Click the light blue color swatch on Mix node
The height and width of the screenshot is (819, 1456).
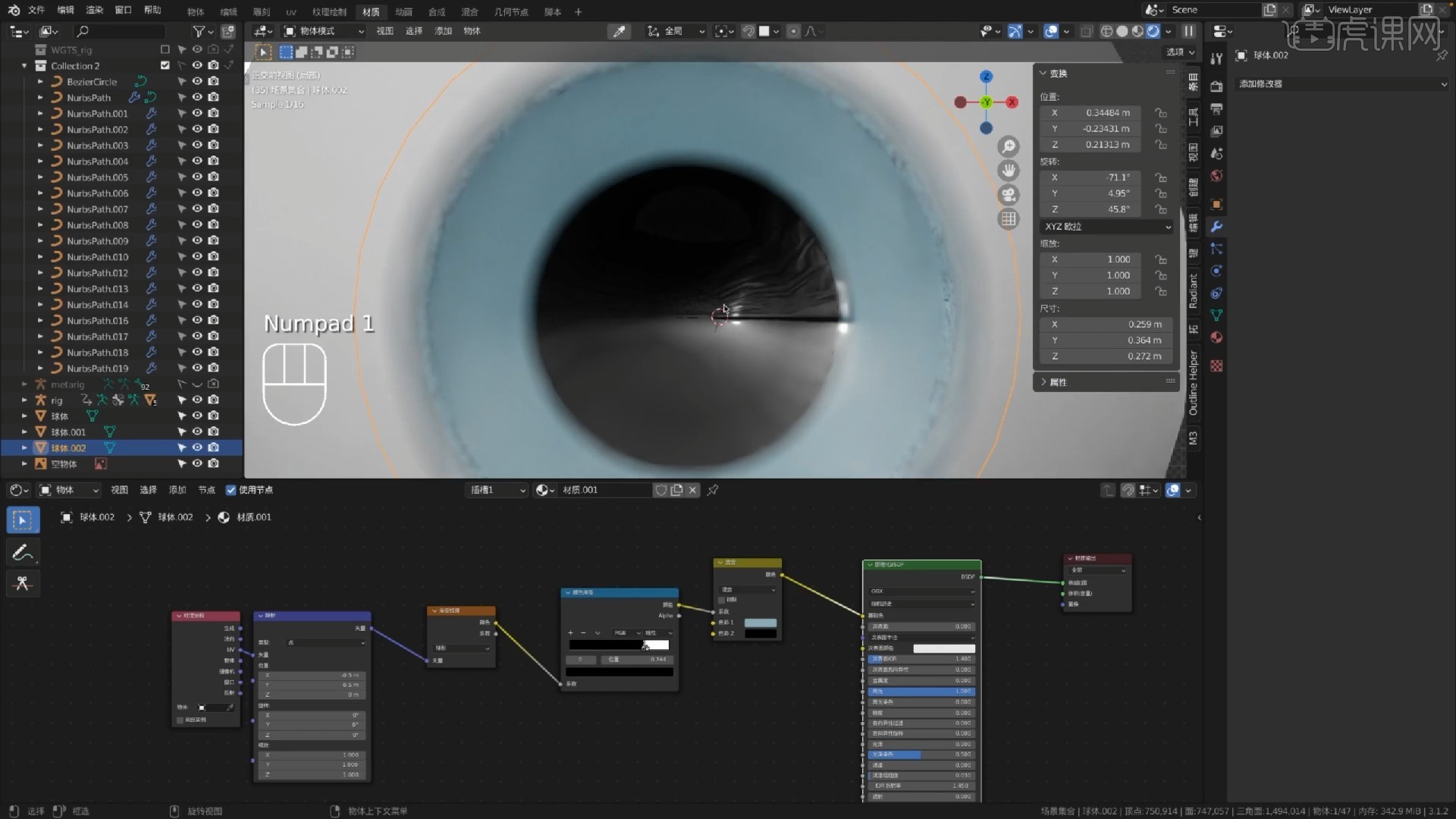click(760, 623)
